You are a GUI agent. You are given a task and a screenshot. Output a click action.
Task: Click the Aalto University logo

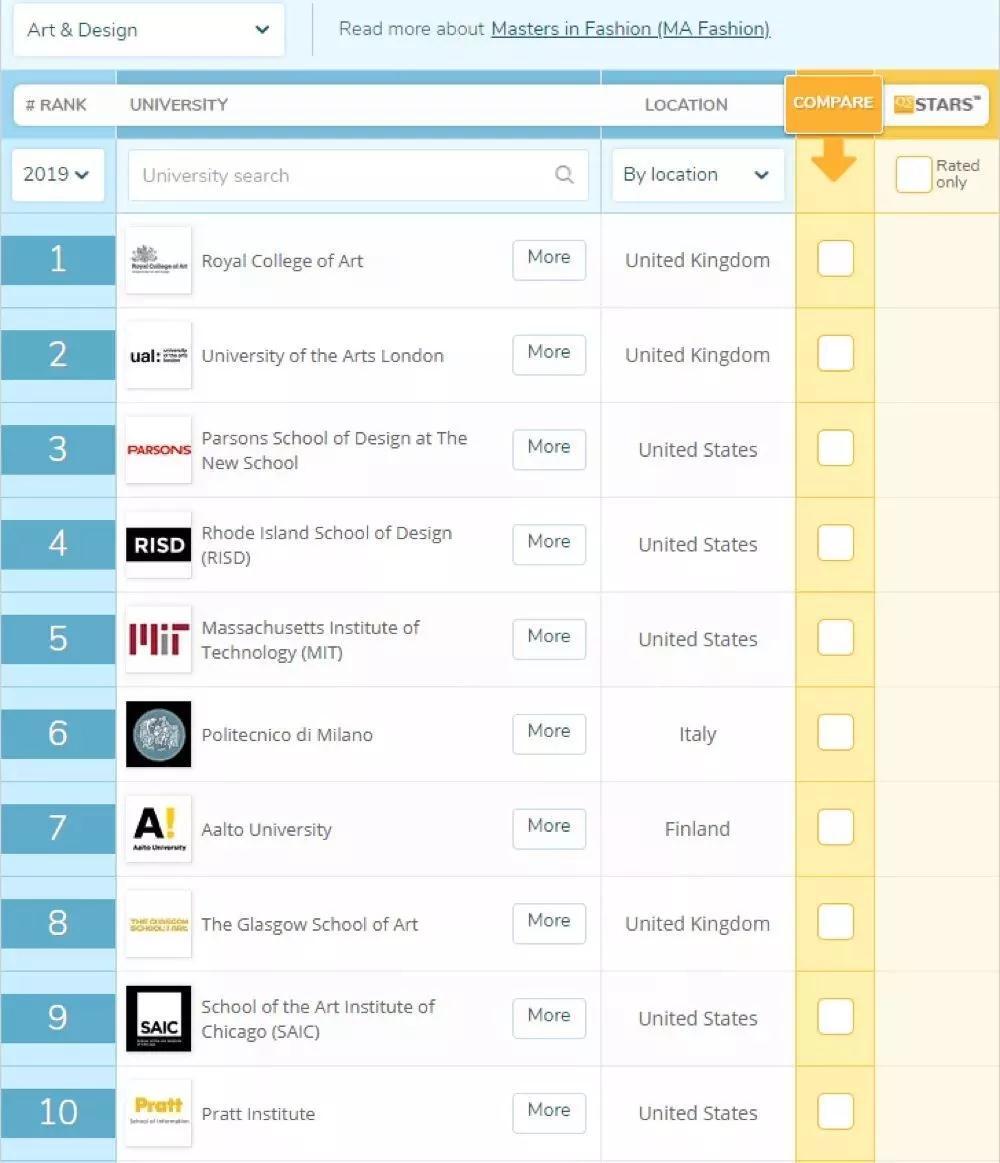pos(158,829)
